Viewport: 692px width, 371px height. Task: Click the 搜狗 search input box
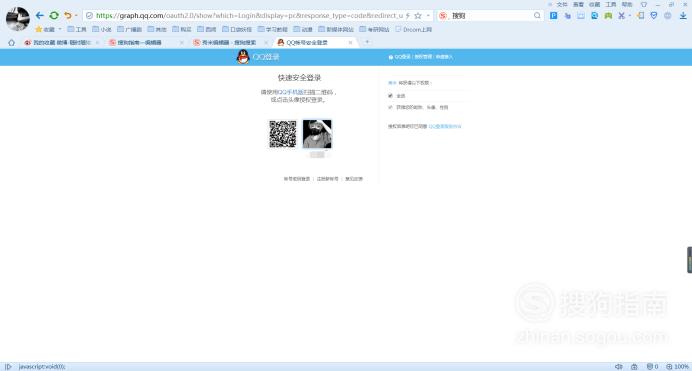(491, 15)
